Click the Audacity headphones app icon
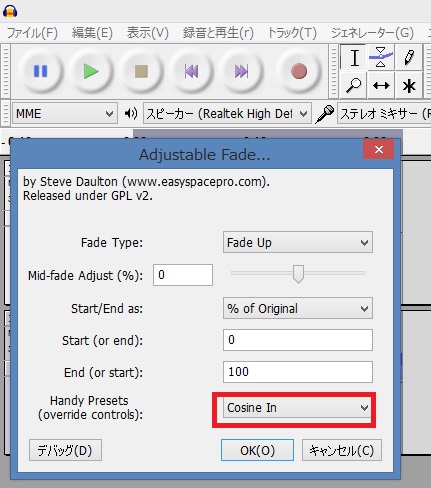Viewport: 431px width, 488px height. point(10,11)
